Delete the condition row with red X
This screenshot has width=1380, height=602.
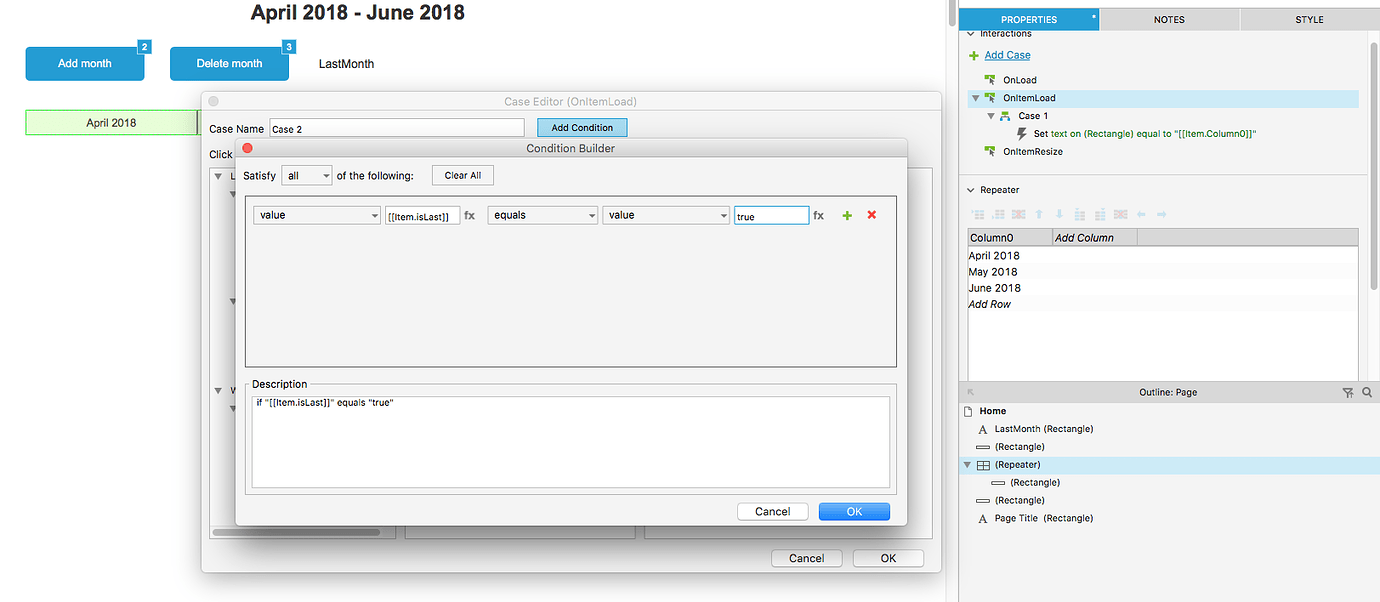click(871, 215)
